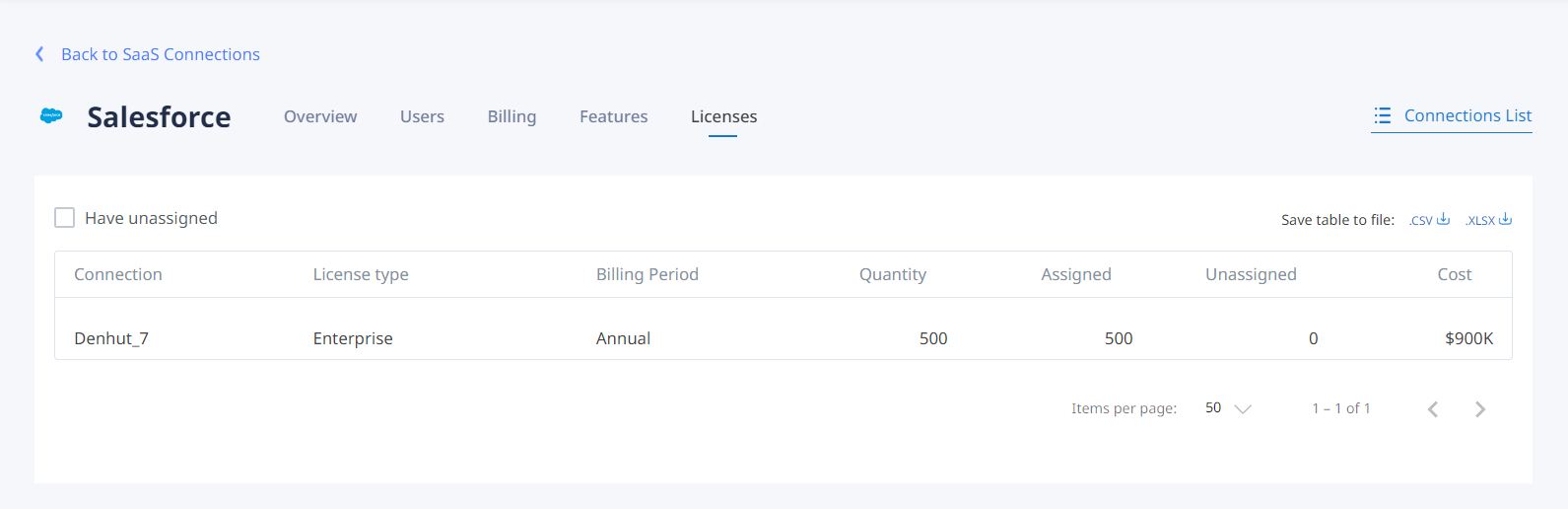This screenshot has width=1568, height=509.
Task: Click the License type column header
Action: point(361,274)
